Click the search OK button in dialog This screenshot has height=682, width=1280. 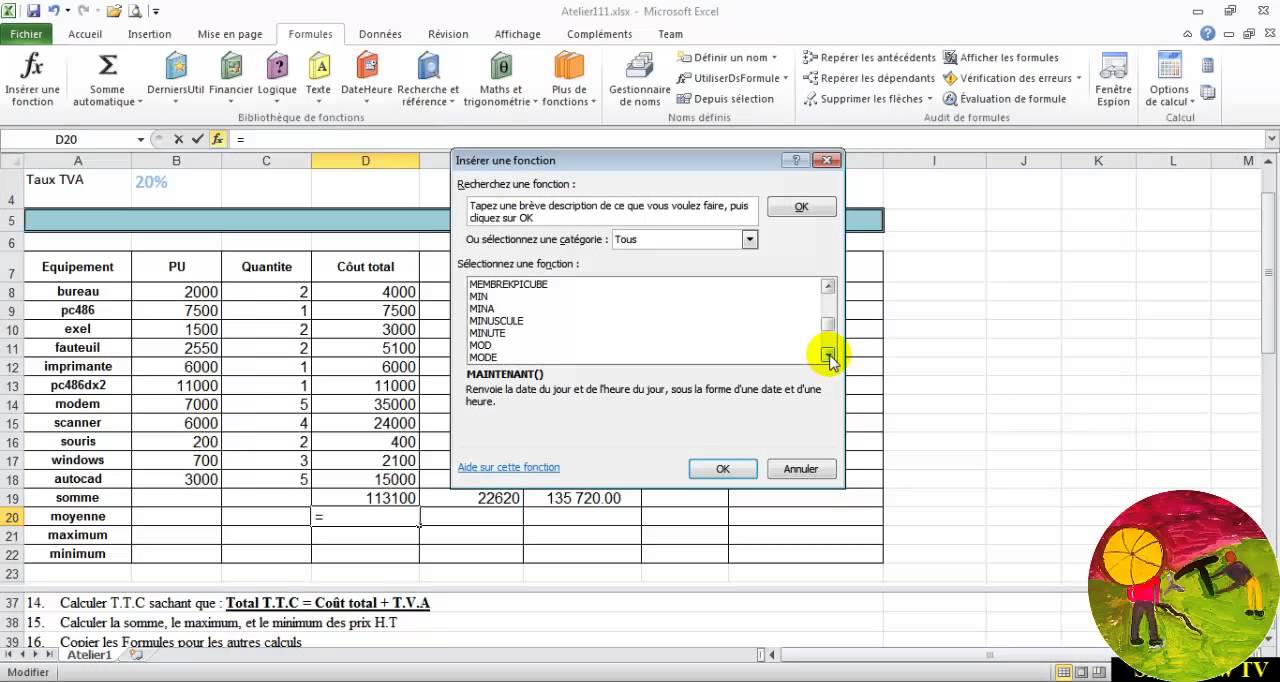801,206
